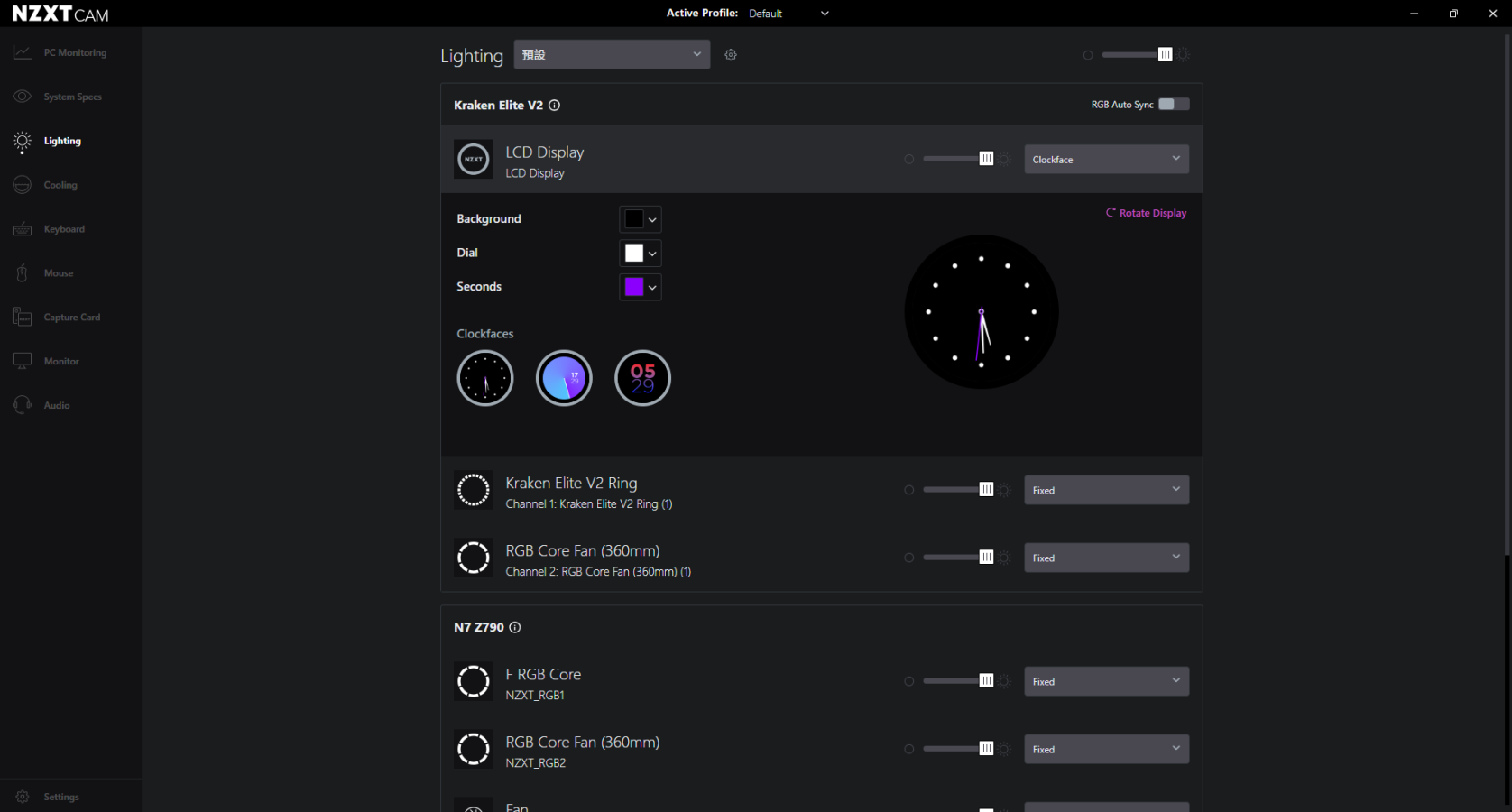Click info icon next to Kraken Elite V2
1512x812 pixels.
[x=555, y=106]
